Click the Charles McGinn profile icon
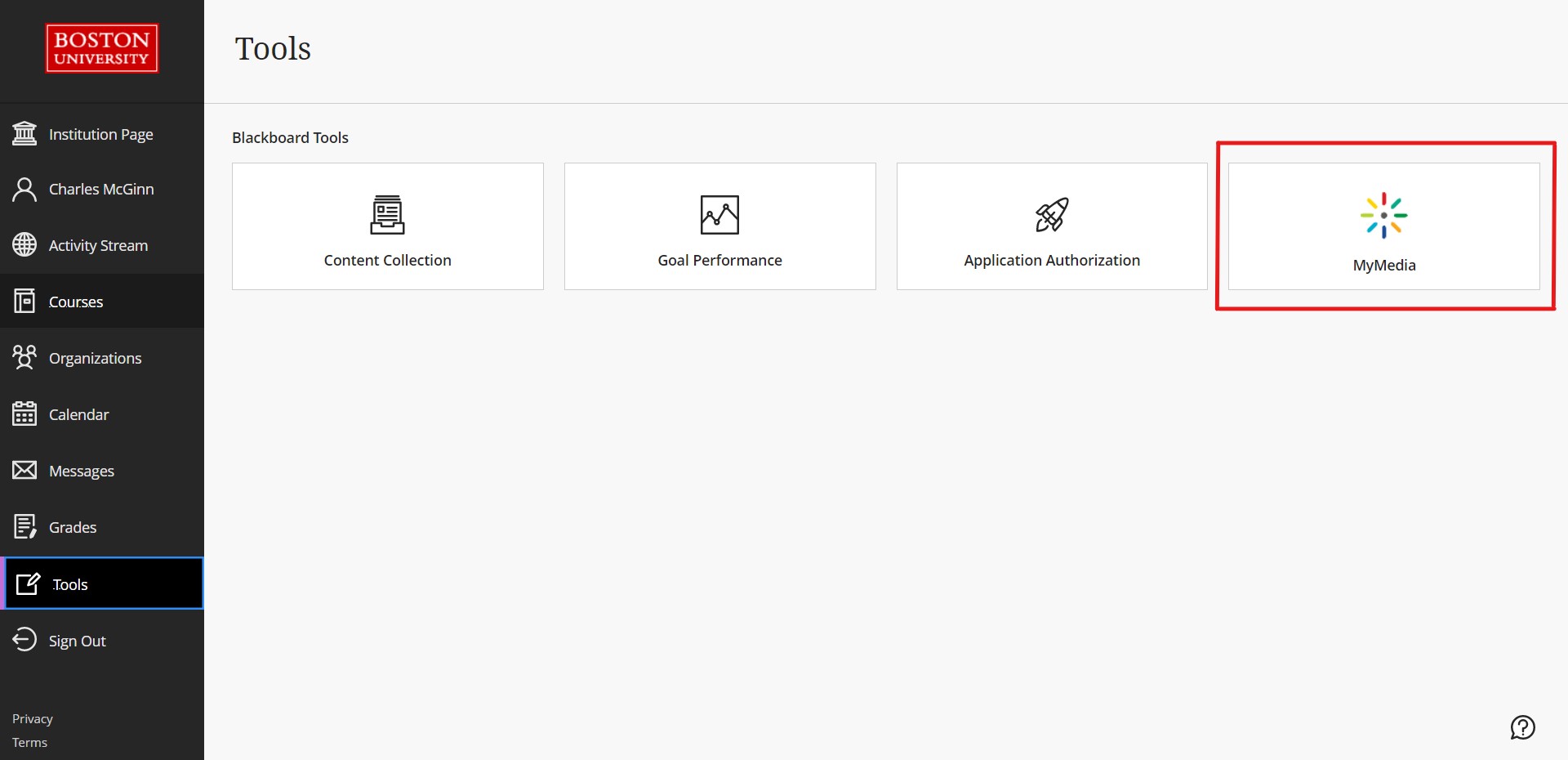 point(24,190)
